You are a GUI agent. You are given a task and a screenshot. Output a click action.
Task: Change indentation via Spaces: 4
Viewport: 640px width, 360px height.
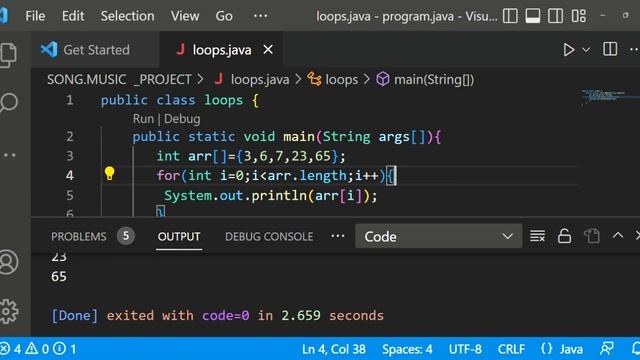point(407,349)
